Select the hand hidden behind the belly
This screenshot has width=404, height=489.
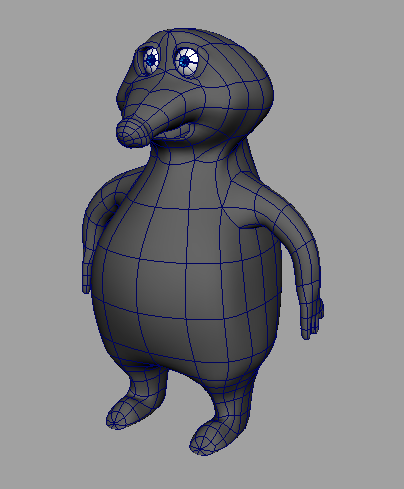(x=87, y=277)
